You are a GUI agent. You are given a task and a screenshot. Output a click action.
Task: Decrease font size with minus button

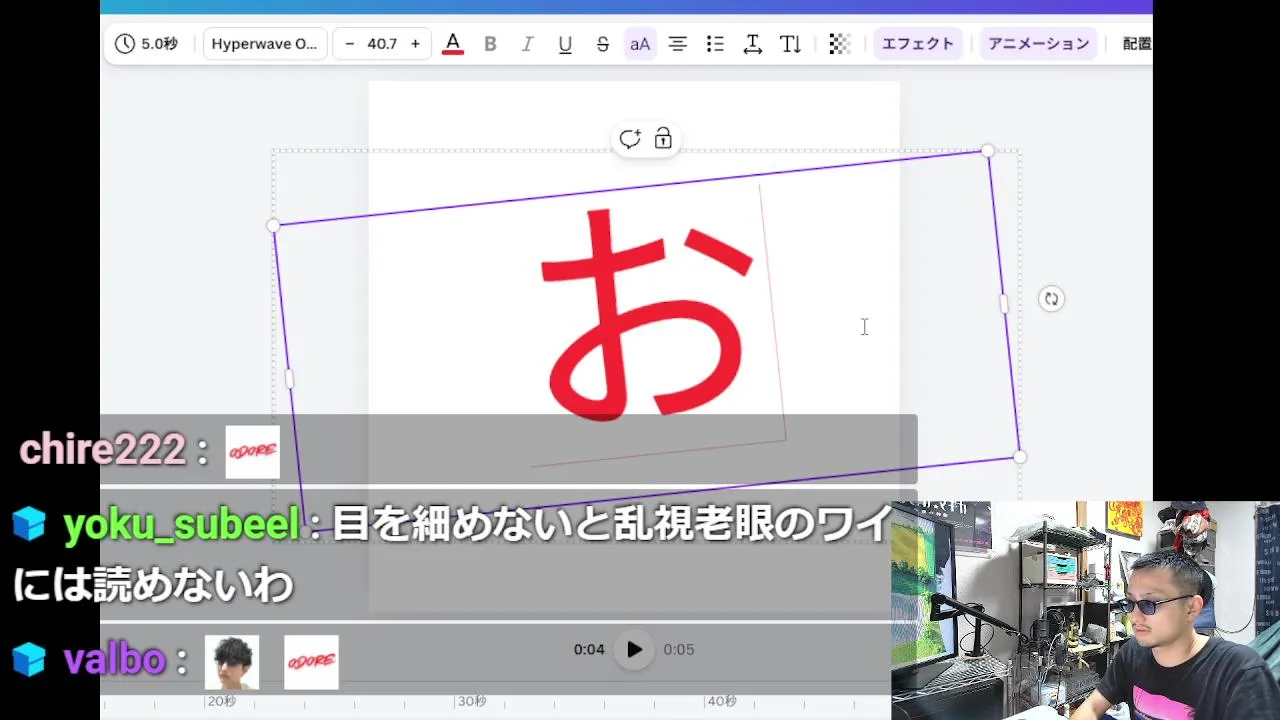[349, 44]
